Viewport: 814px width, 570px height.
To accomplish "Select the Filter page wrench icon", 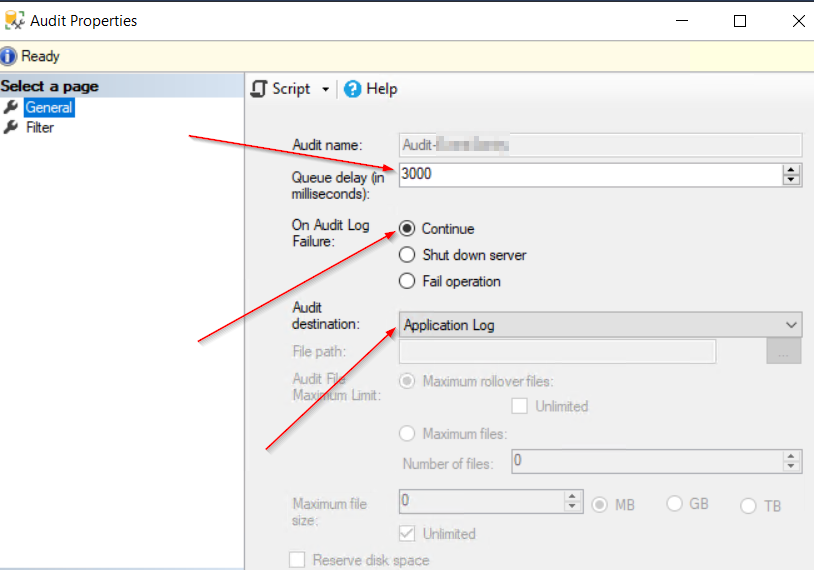I will 11,127.
